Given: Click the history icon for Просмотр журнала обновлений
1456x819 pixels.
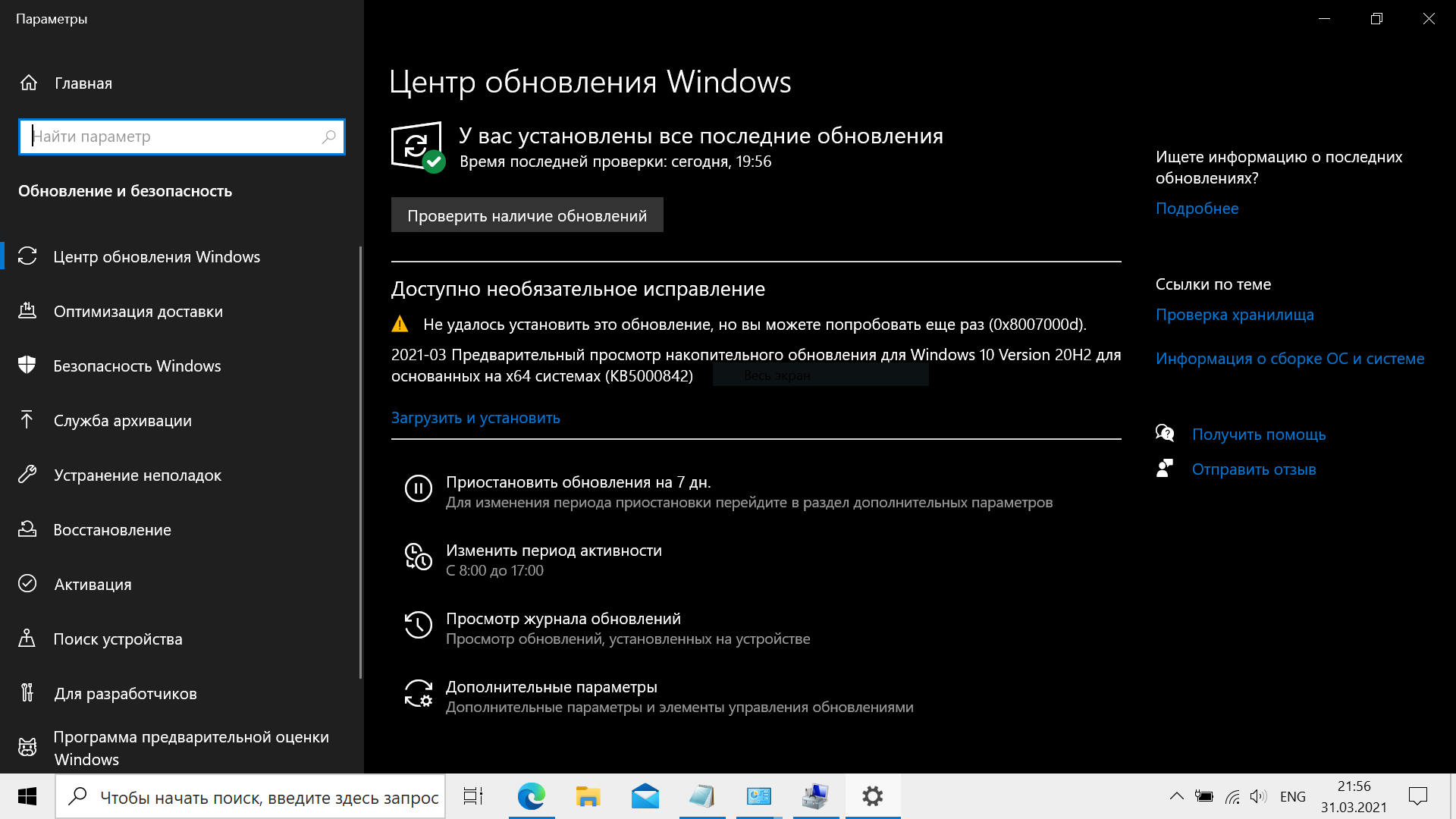Looking at the screenshot, I should (x=419, y=626).
